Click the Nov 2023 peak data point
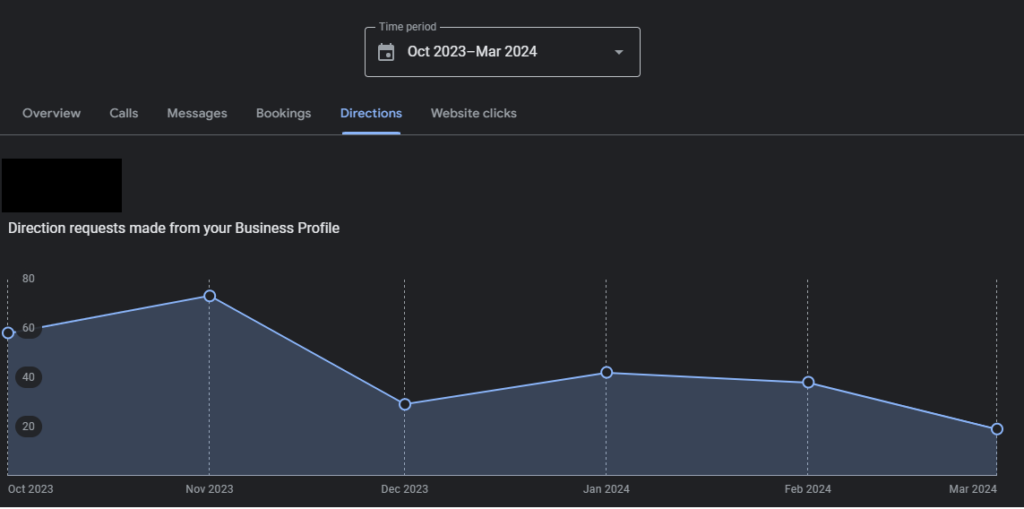 [210, 296]
